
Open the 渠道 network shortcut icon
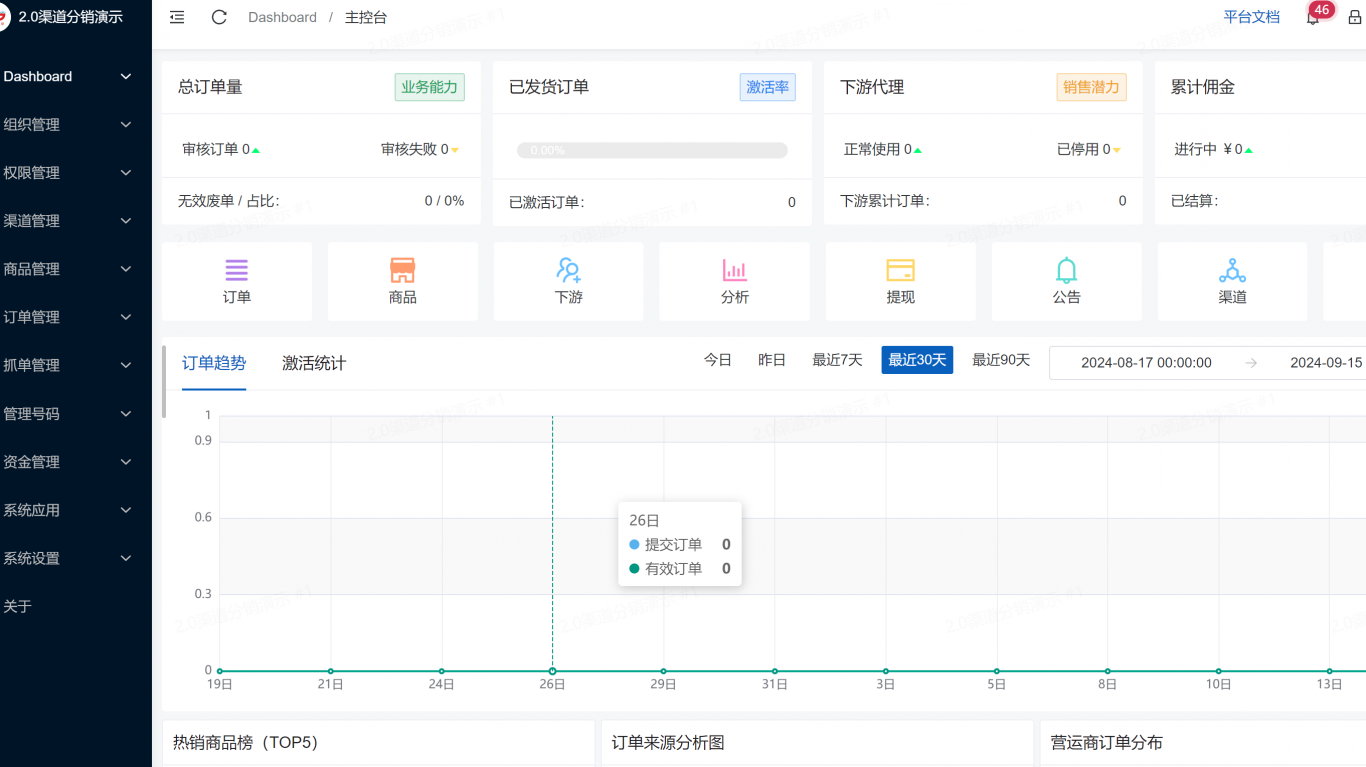pyautogui.click(x=1233, y=270)
